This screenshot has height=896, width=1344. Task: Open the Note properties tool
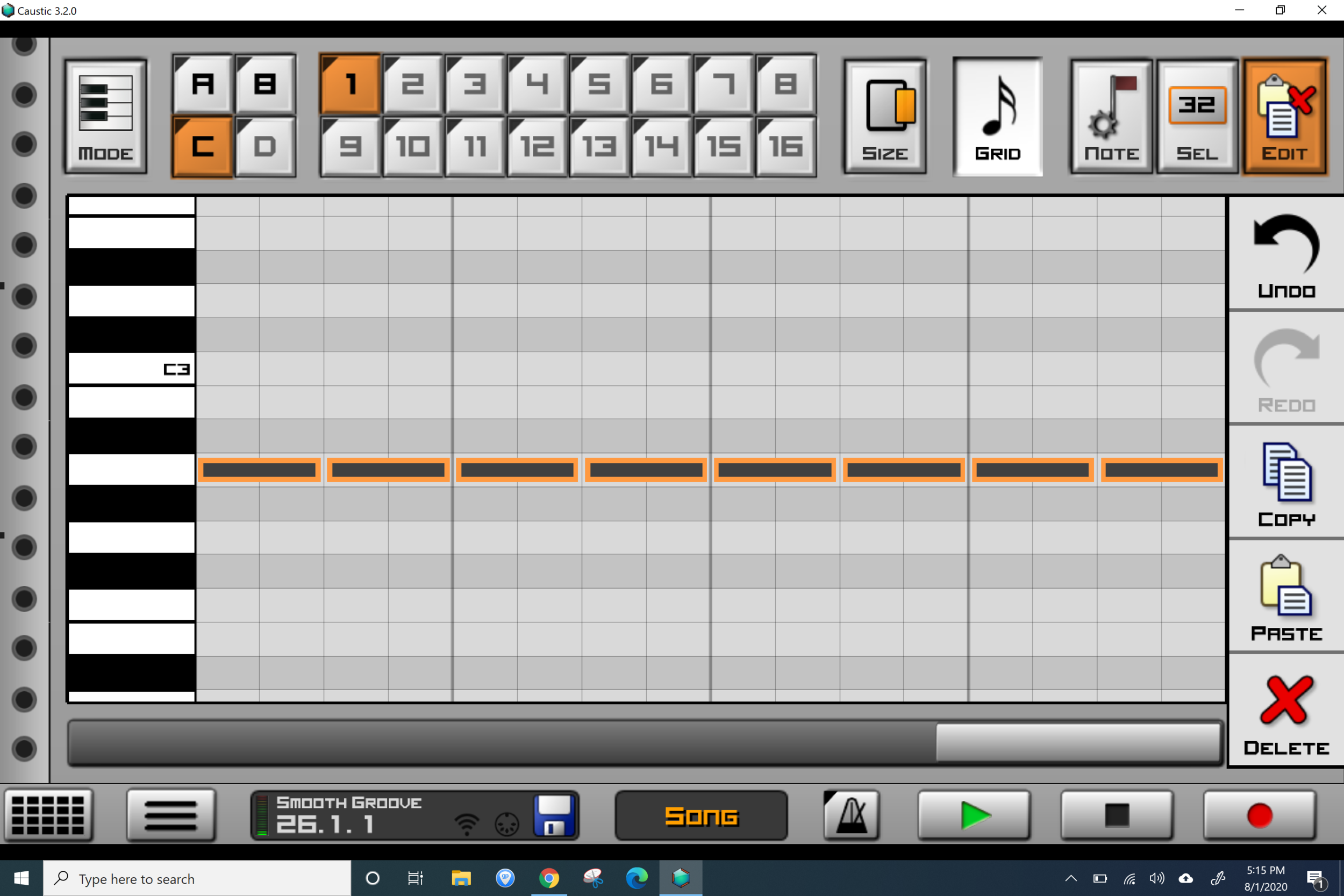click(x=1111, y=116)
